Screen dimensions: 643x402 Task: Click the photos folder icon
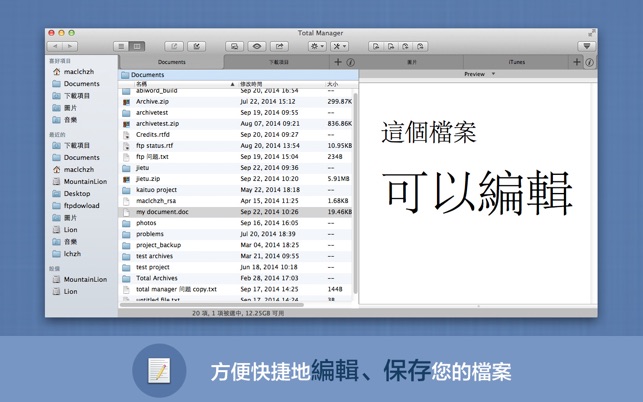tap(126, 224)
